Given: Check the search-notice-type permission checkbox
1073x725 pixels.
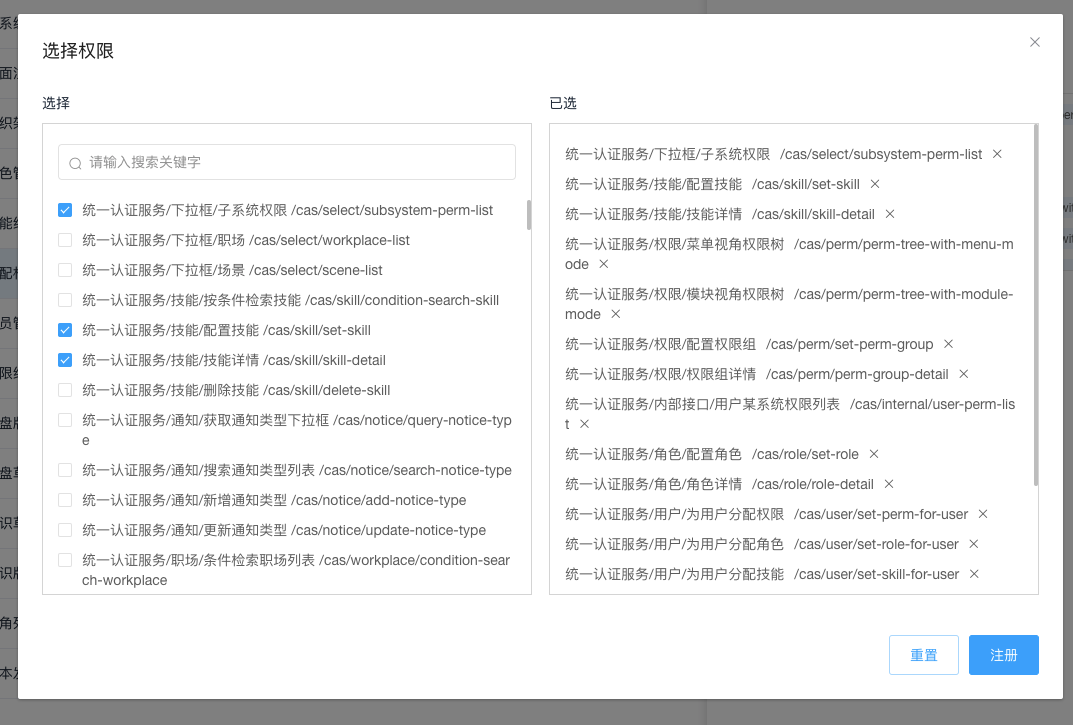Looking at the screenshot, I should pos(65,470).
